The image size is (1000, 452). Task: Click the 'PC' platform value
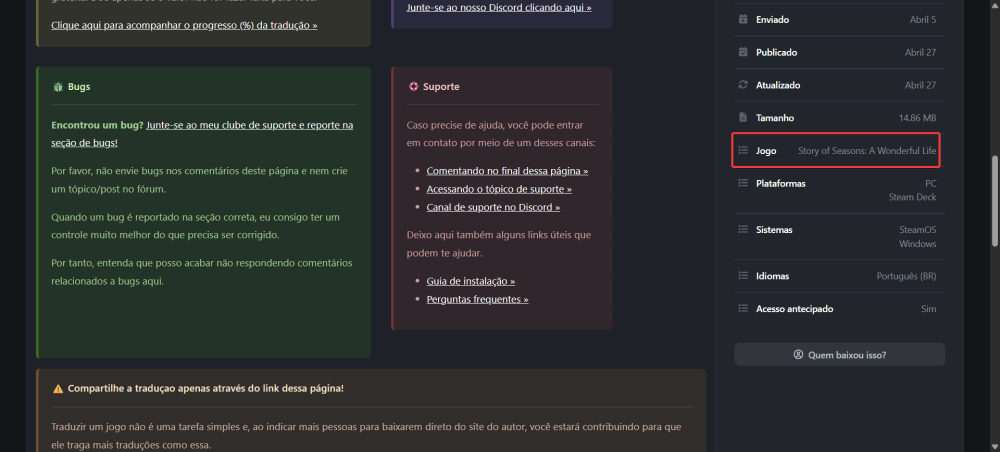click(931, 183)
